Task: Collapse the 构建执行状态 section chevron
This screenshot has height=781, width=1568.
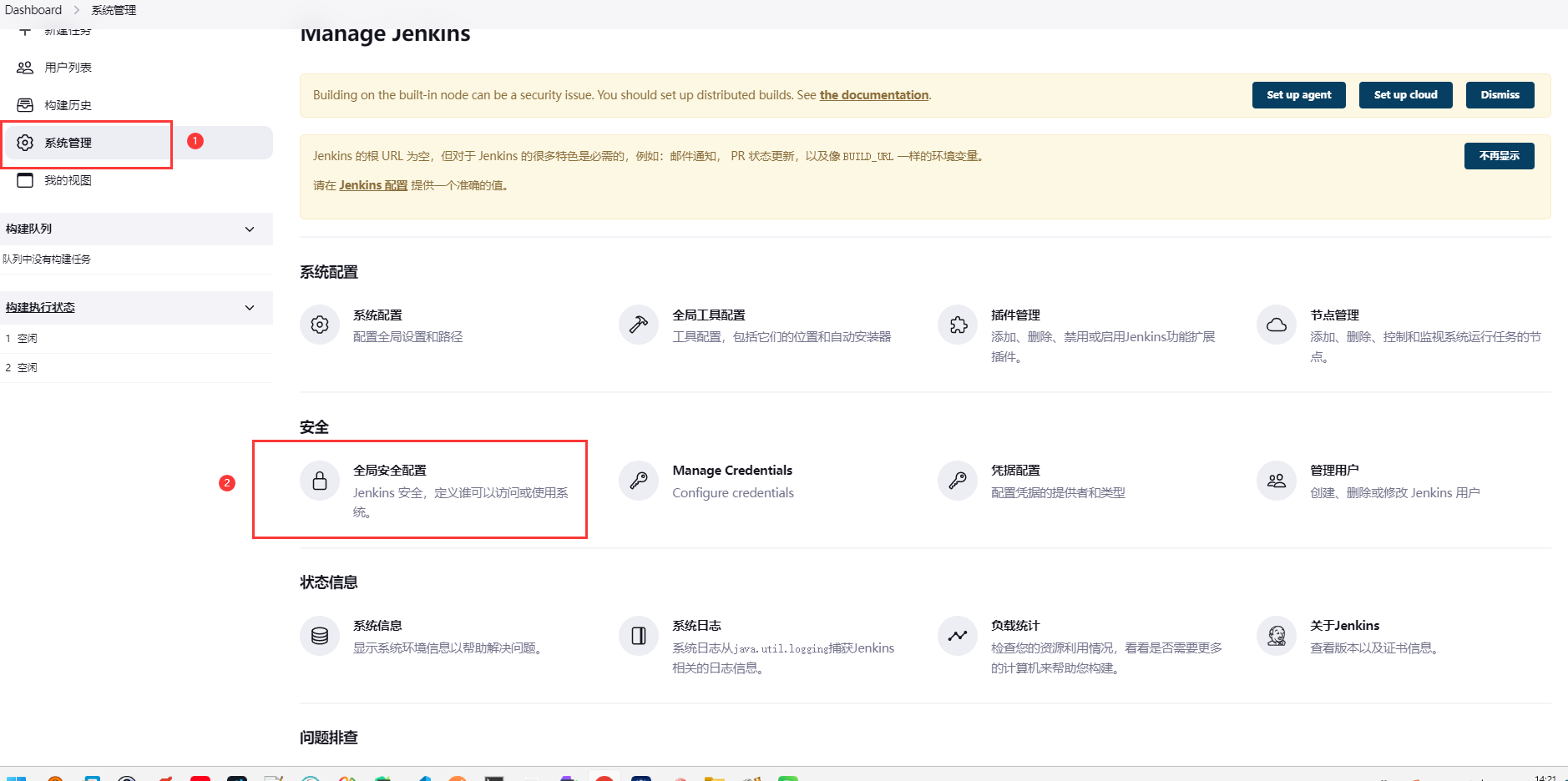Action: 250,308
